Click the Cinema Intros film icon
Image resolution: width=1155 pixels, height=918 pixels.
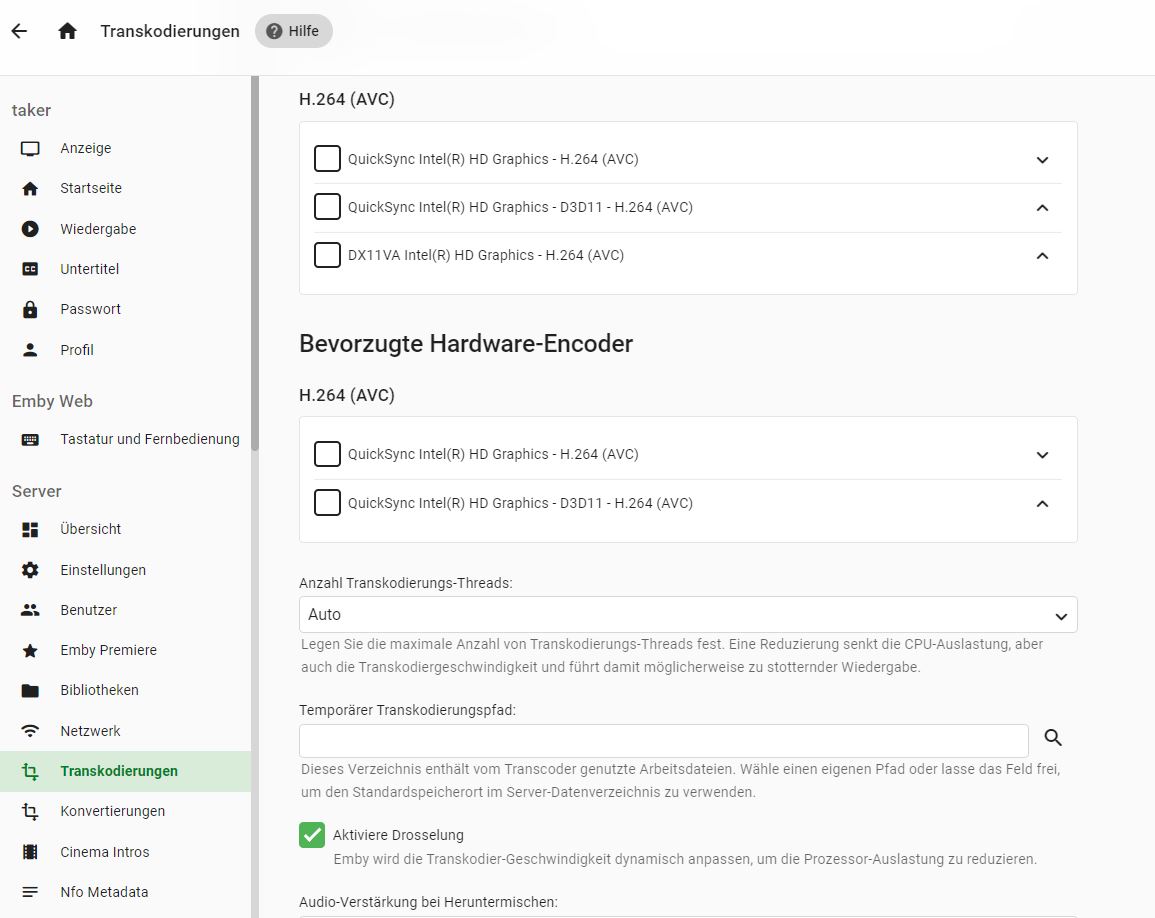point(30,852)
